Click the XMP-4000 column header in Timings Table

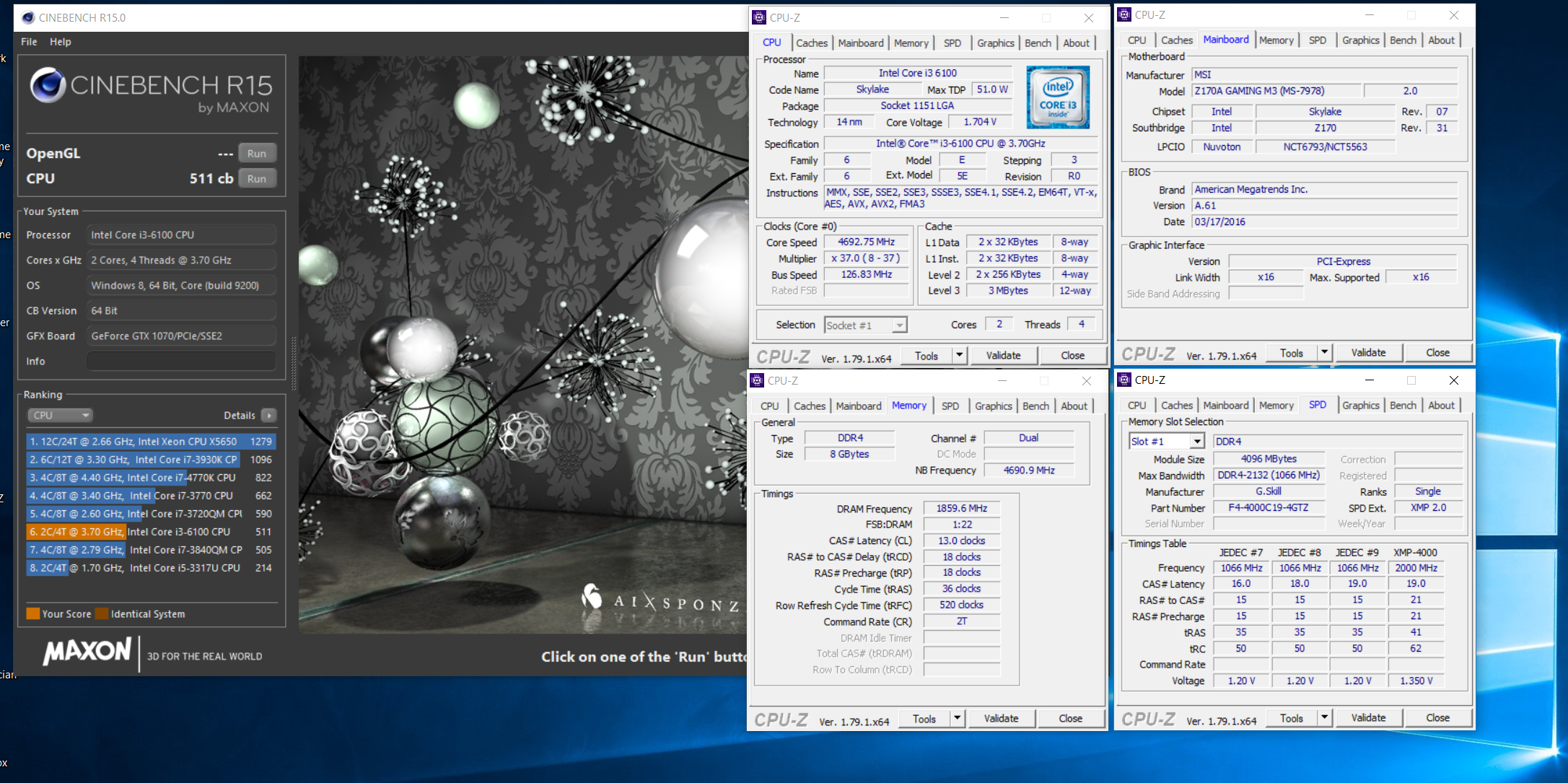coord(1415,552)
